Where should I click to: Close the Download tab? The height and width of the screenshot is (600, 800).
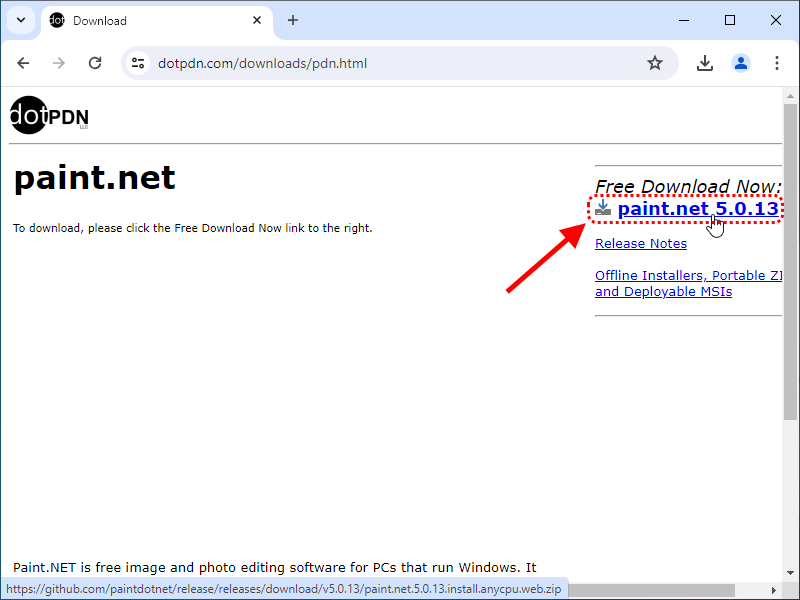(x=257, y=20)
